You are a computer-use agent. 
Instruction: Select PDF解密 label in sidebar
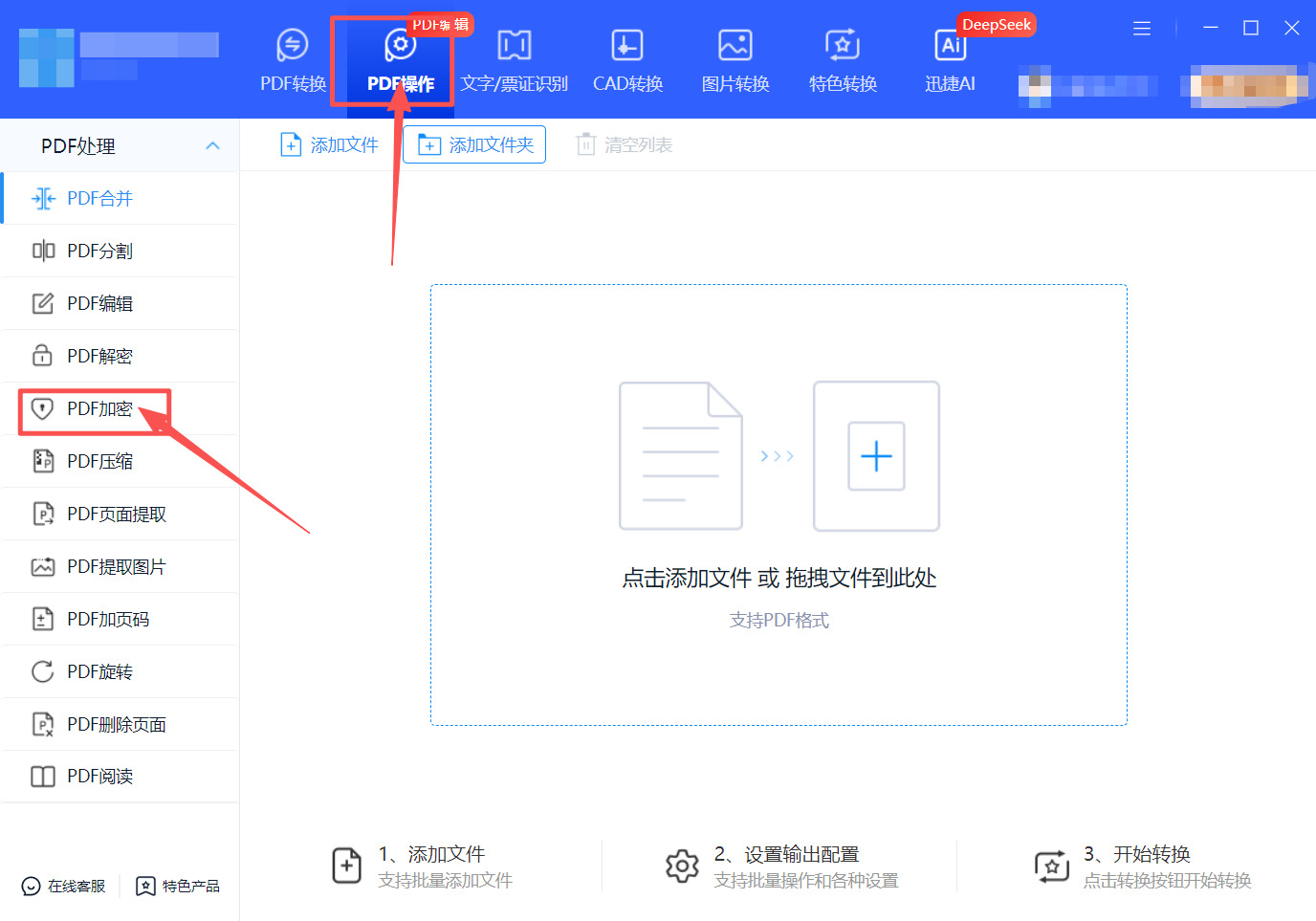(99, 356)
